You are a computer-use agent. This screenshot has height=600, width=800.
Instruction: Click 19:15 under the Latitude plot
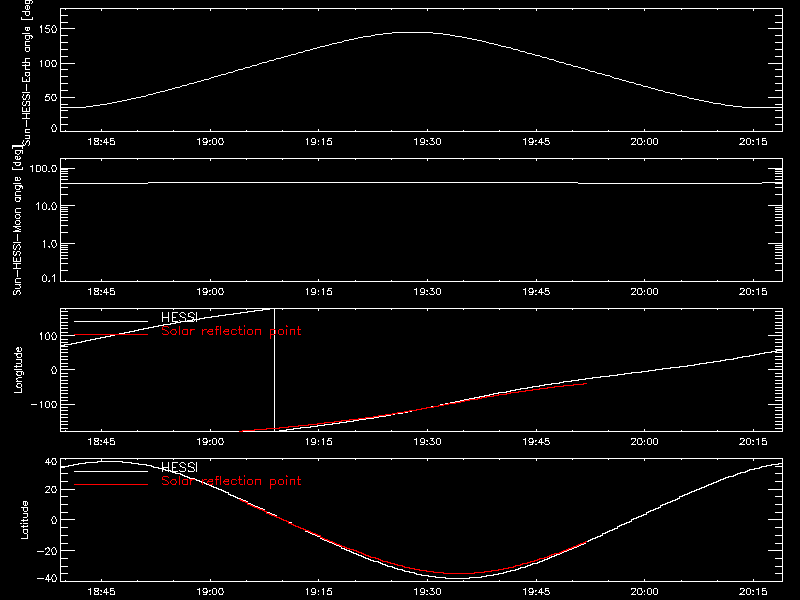(x=319, y=592)
